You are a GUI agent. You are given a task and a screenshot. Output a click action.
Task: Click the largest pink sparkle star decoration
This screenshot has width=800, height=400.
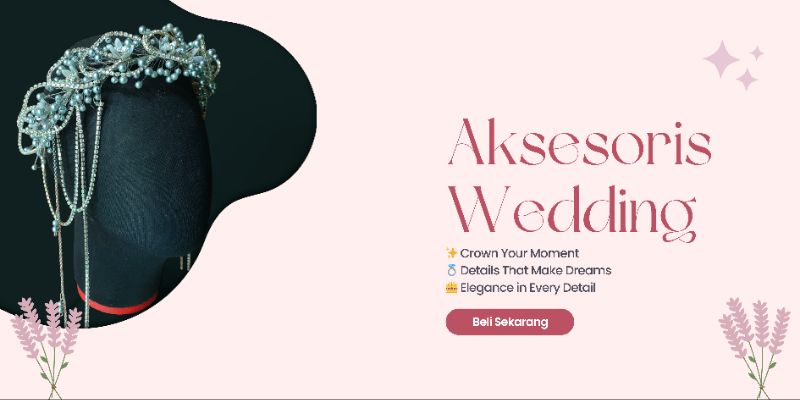click(x=721, y=59)
